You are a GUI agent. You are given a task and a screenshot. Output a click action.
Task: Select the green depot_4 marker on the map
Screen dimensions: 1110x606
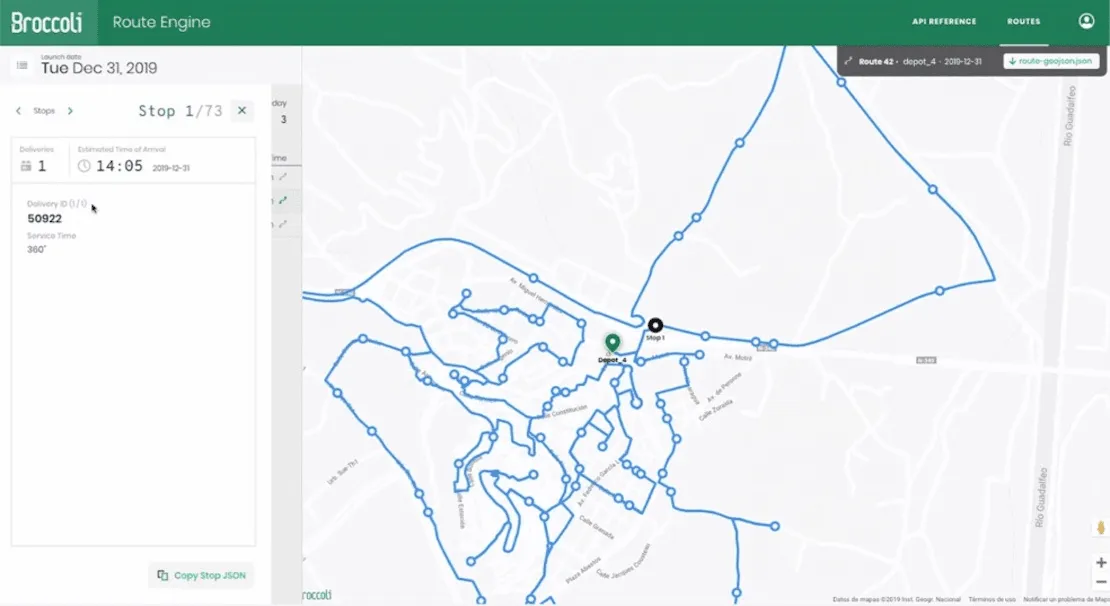tap(613, 343)
